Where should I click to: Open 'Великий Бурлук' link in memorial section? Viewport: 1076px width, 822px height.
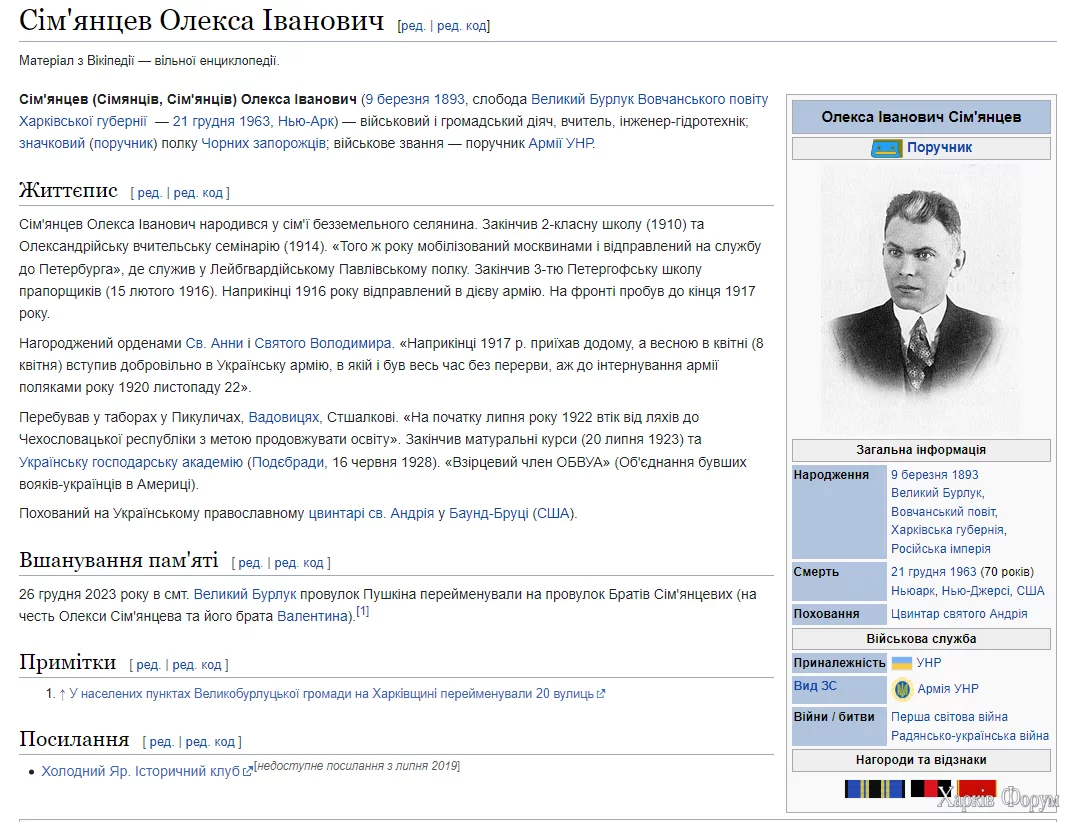pos(245,594)
